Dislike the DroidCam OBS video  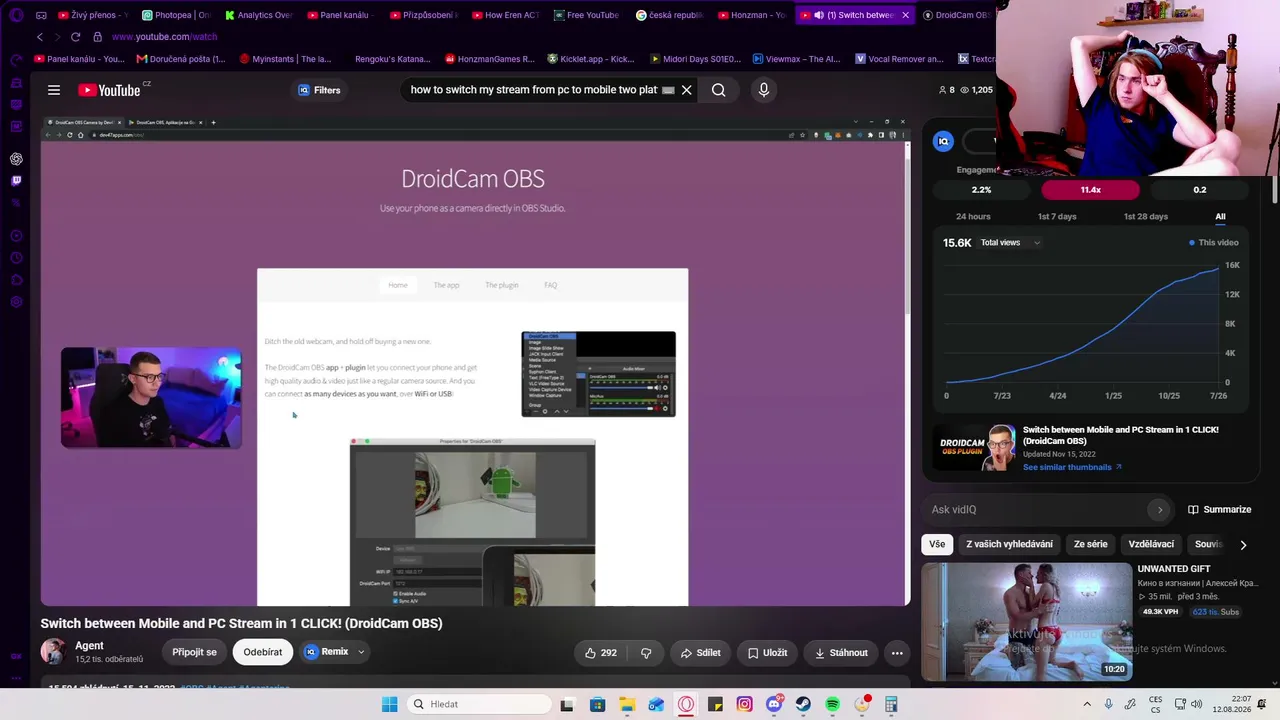pos(646,653)
